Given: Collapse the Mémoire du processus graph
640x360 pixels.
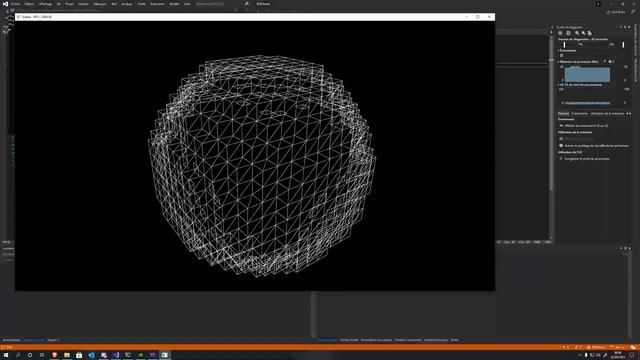Looking at the screenshot, I should (x=559, y=62).
